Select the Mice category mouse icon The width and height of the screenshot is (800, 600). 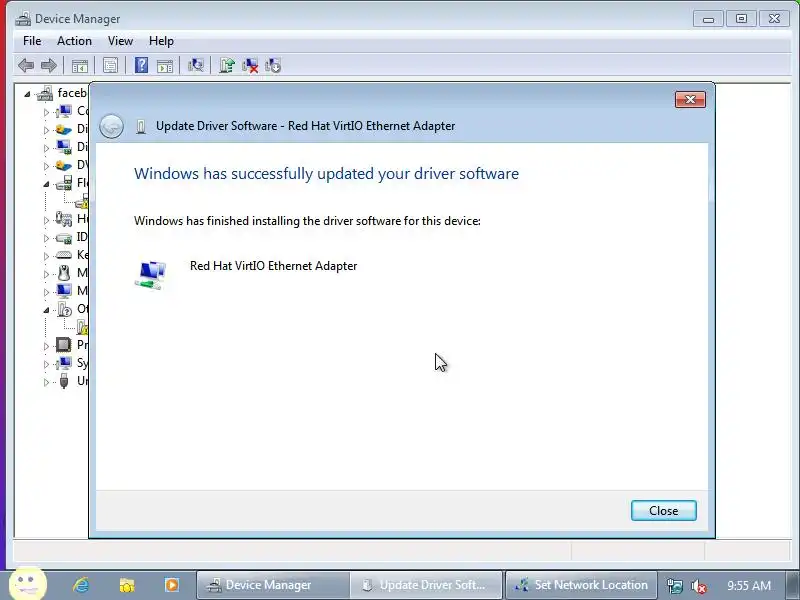click(x=63, y=273)
